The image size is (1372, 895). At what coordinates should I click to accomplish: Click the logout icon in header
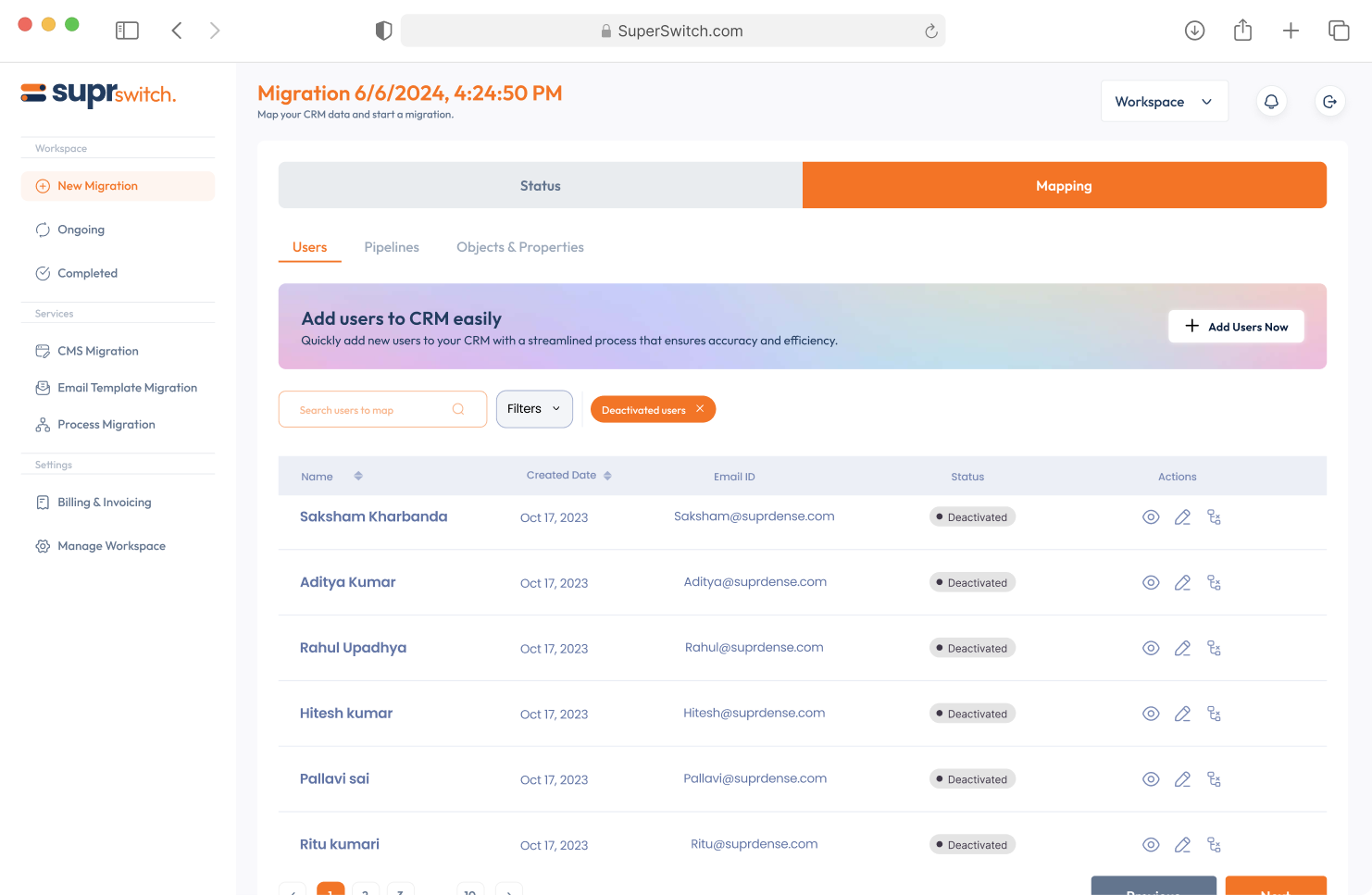tap(1329, 102)
